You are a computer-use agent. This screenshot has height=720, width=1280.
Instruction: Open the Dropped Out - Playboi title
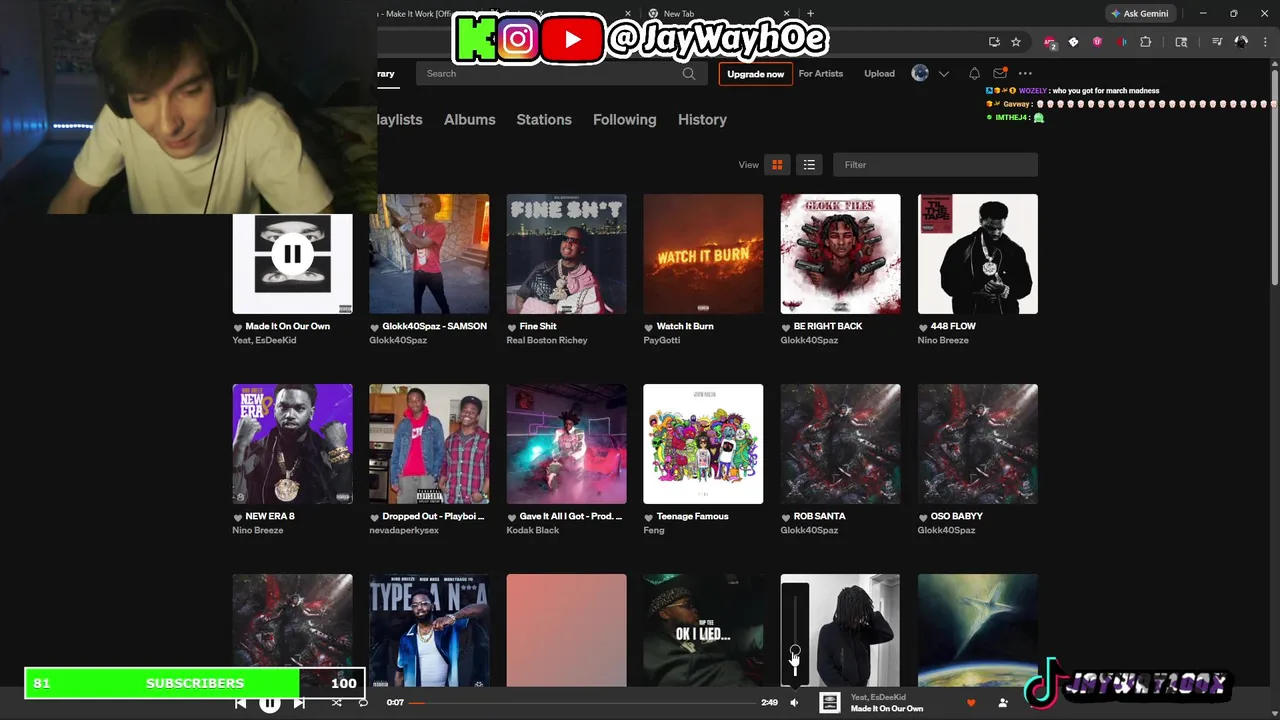coord(433,516)
